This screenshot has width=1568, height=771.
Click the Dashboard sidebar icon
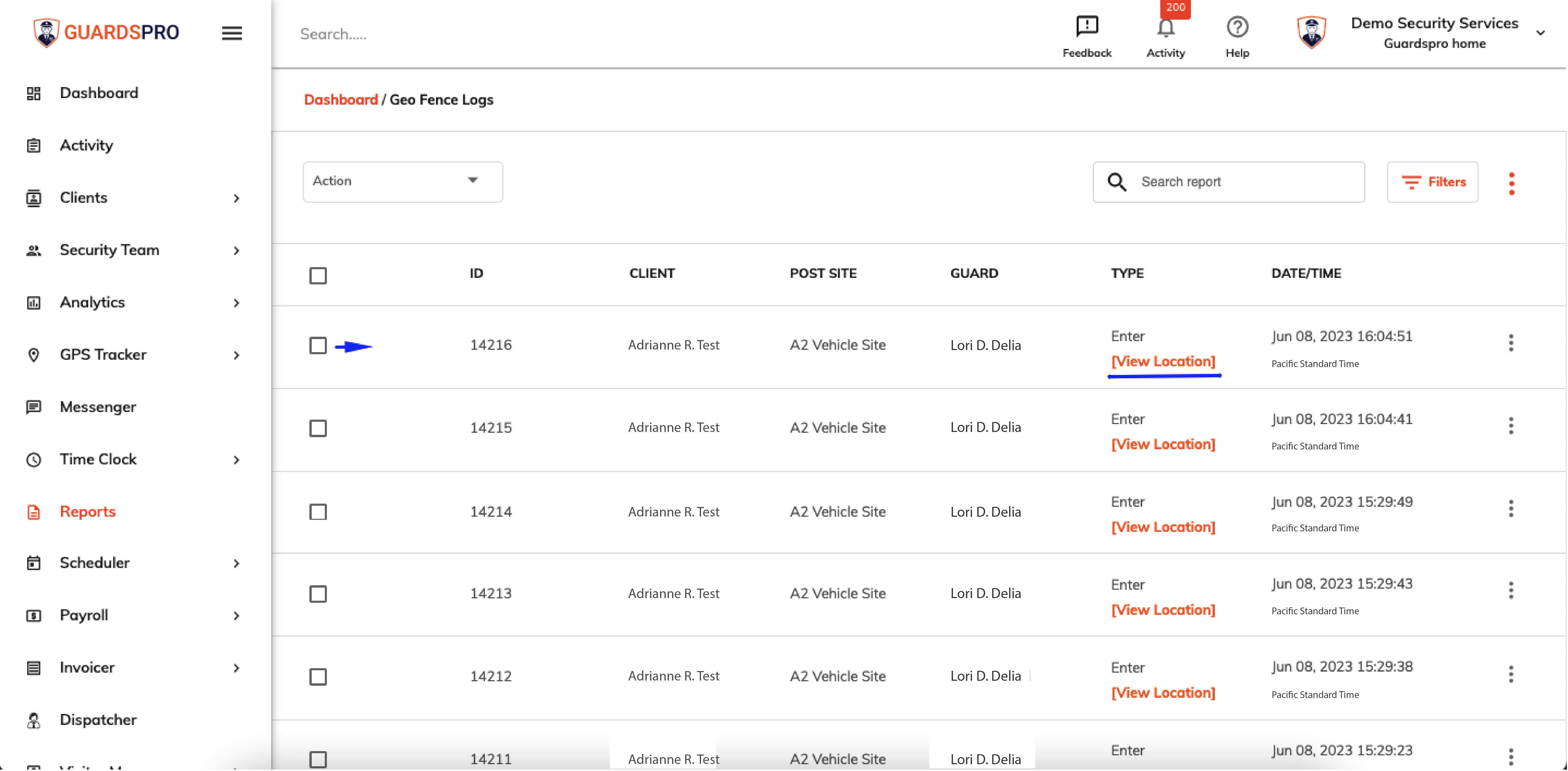(33, 93)
